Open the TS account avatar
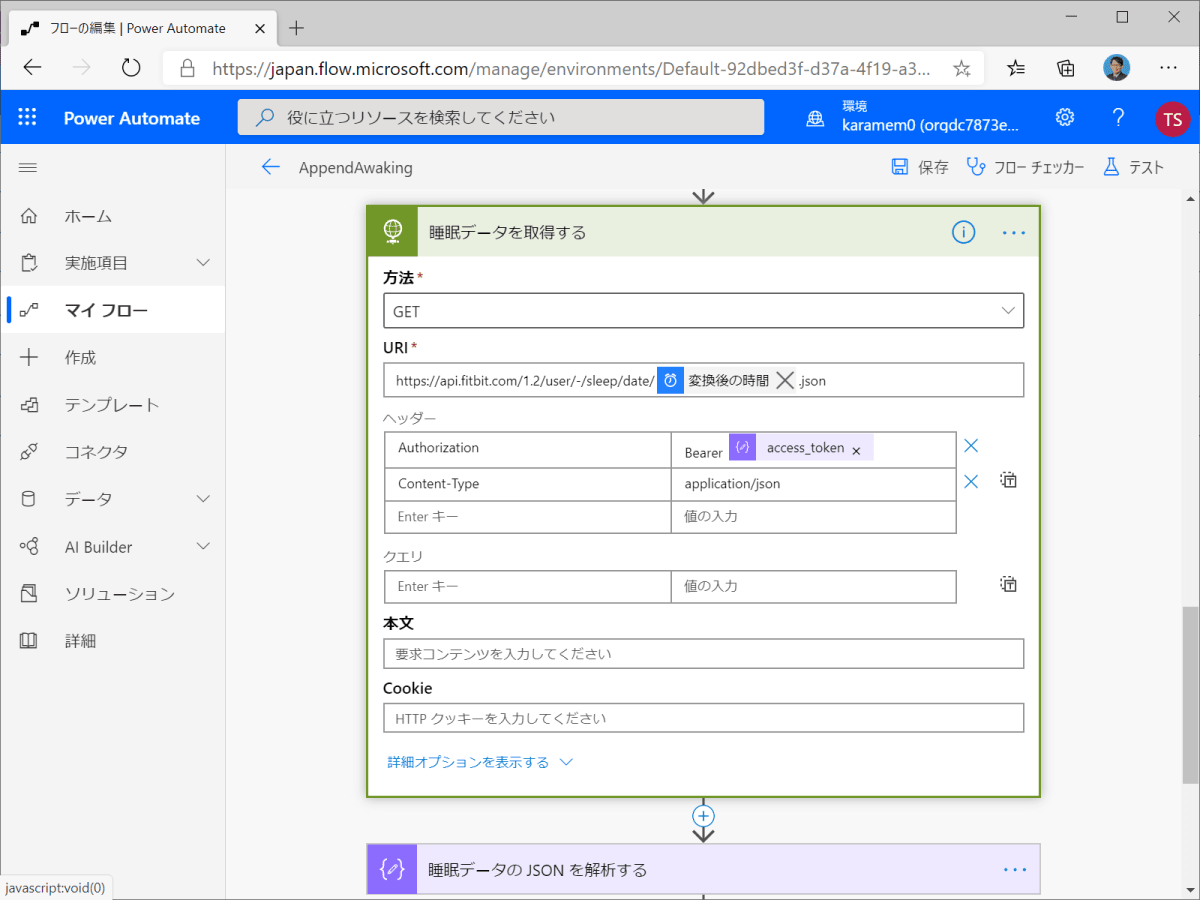1200x900 pixels. 1172,118
